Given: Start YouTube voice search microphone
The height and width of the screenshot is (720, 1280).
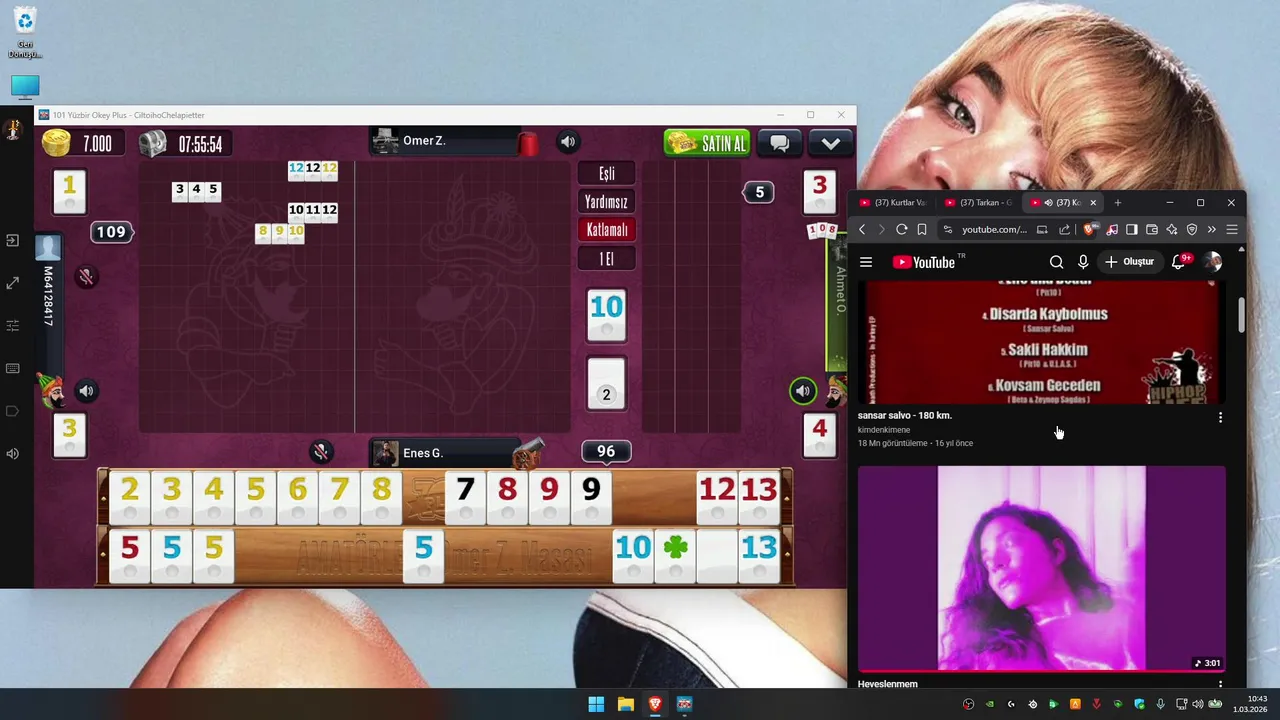Looking at the screenshot, I should pyautogui.click(x=1083, y=262).
